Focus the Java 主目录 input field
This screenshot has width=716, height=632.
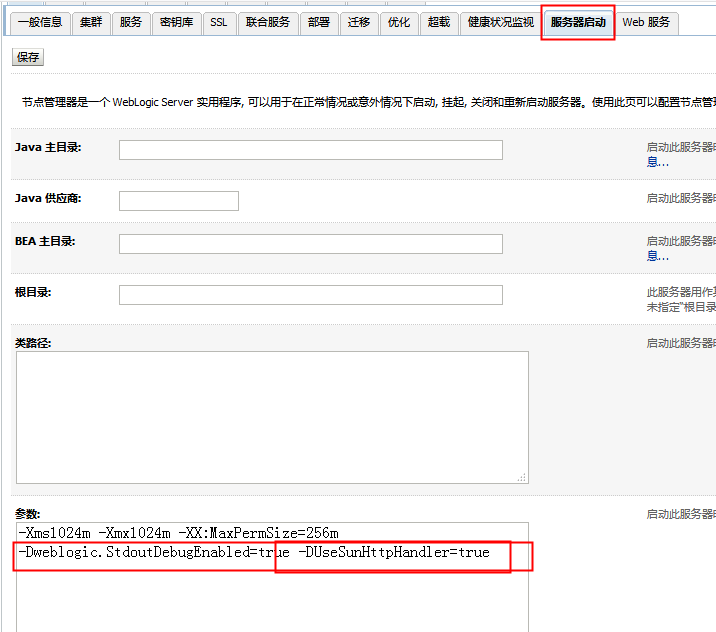(311, 150)
